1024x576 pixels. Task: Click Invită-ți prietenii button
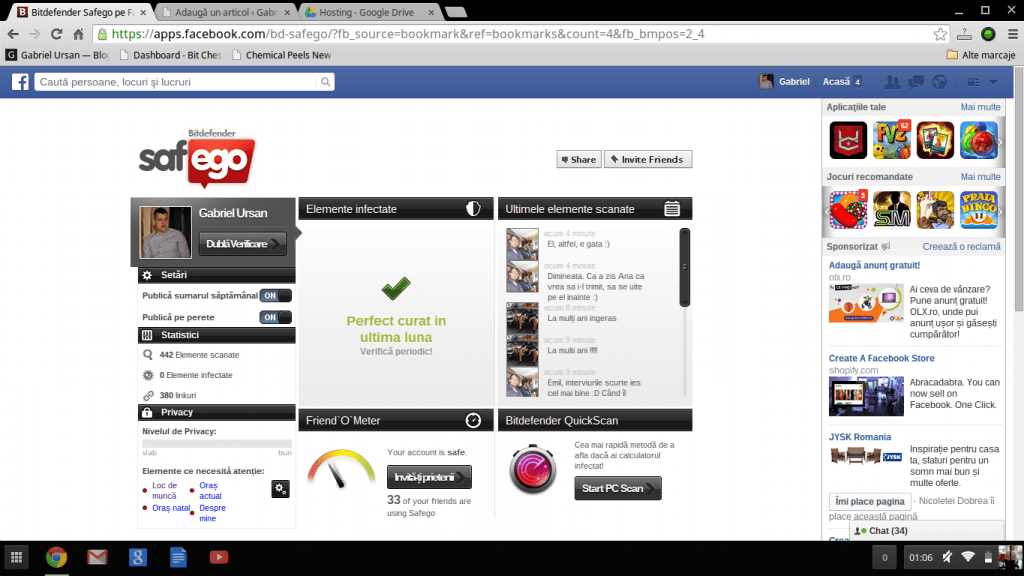click(x=429, y=477)
